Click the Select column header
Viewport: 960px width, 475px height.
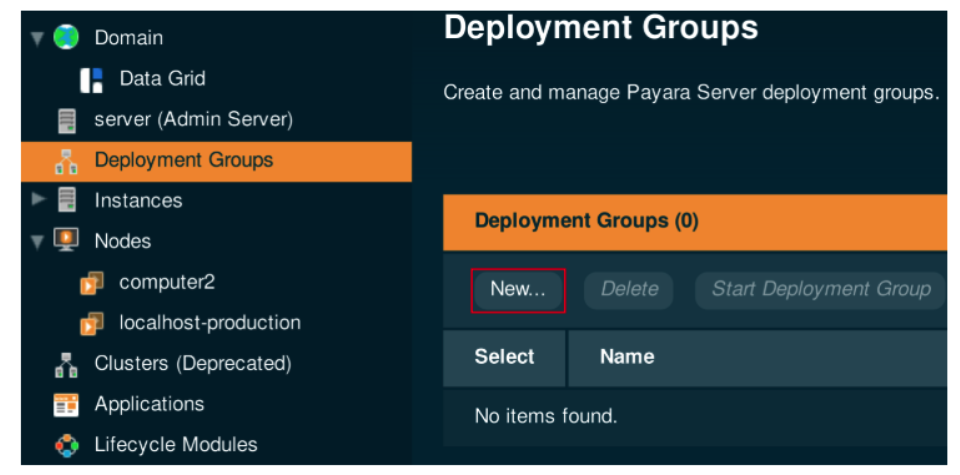point(504,357)
